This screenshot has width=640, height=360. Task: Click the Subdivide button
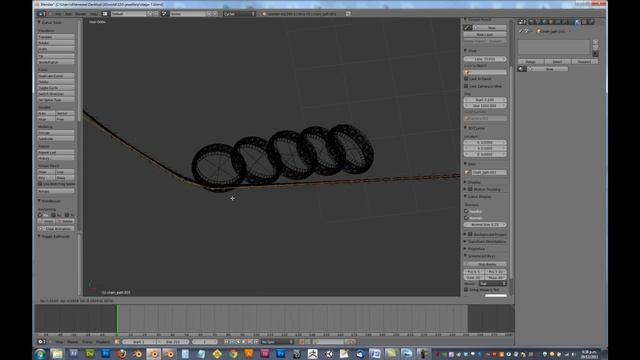pyautogui.click(x=56, y=139)
